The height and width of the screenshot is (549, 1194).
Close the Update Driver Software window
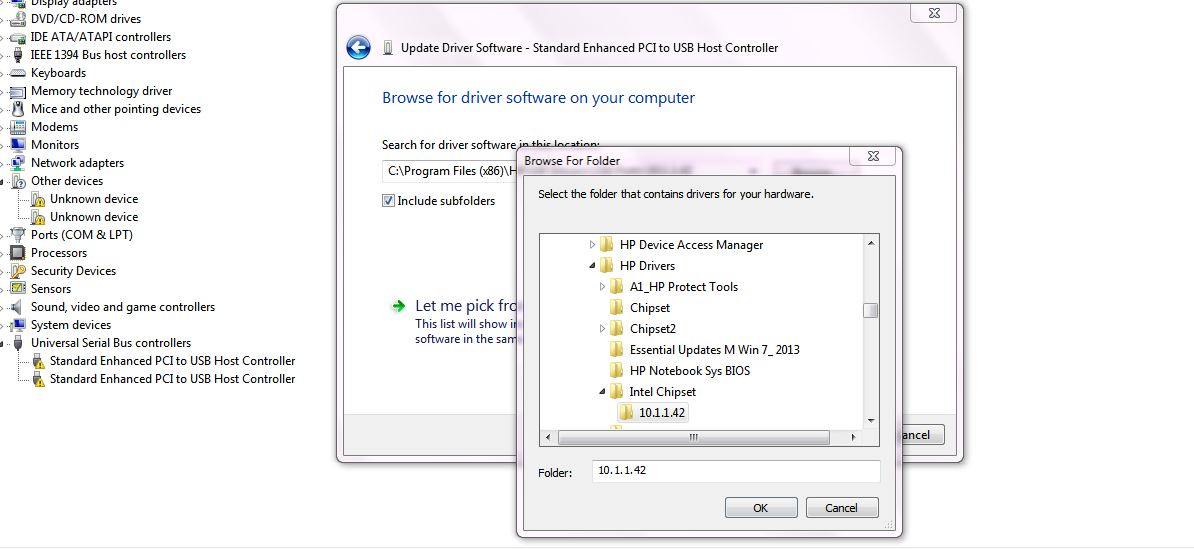(x=934, y=13)
